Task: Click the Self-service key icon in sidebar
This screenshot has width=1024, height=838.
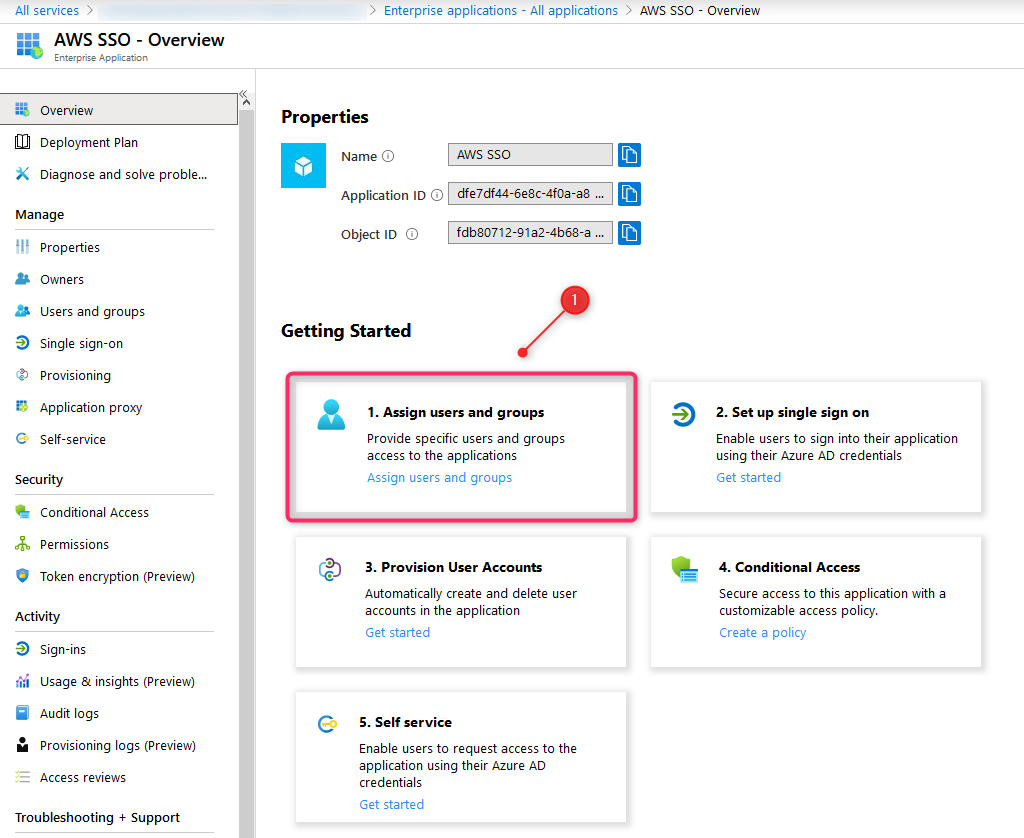Action: coord(22,438)
